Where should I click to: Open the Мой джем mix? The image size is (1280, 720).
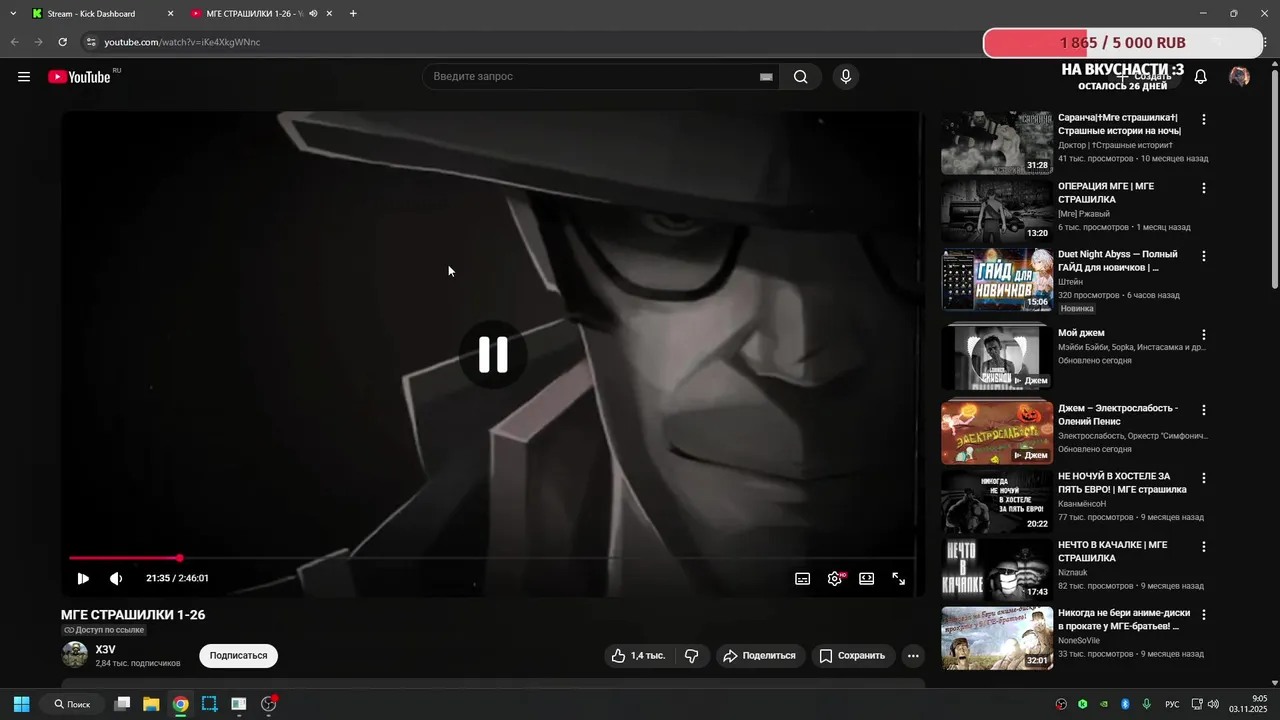pyautogui.click(x=1081, y=333)
